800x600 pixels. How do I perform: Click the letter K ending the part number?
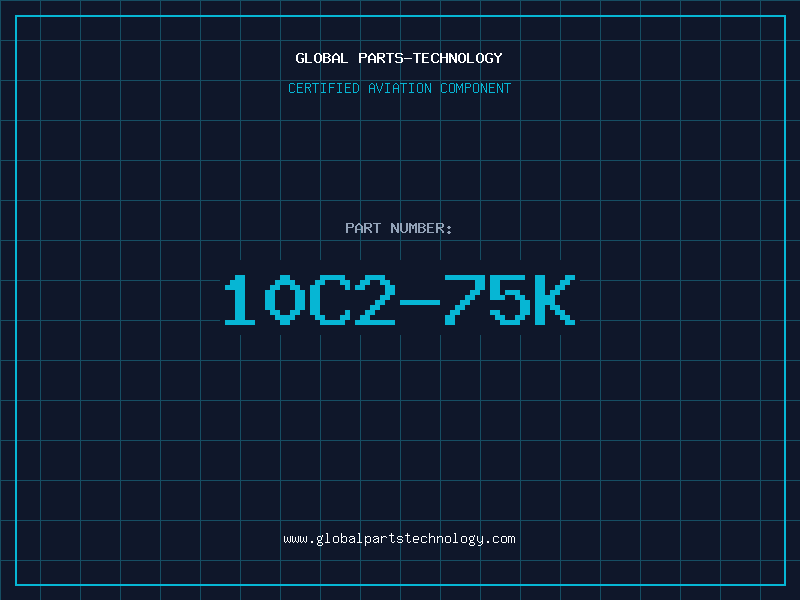[556, 300]
